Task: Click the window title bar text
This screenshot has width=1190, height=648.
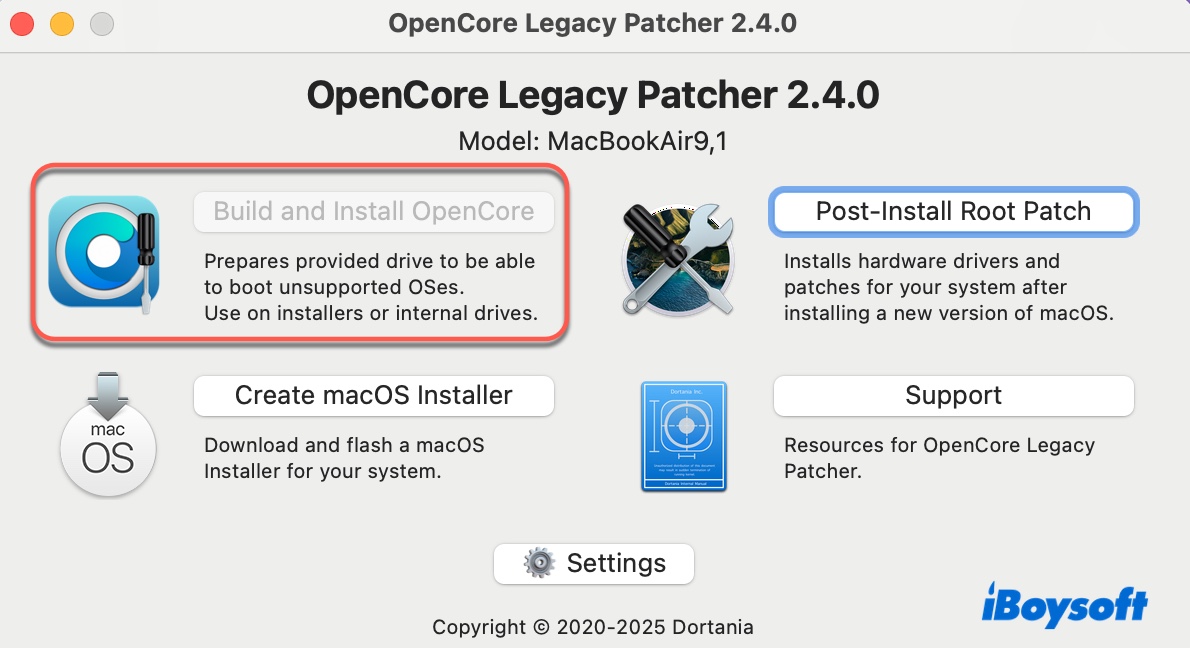Action: [x=593, y=23]
